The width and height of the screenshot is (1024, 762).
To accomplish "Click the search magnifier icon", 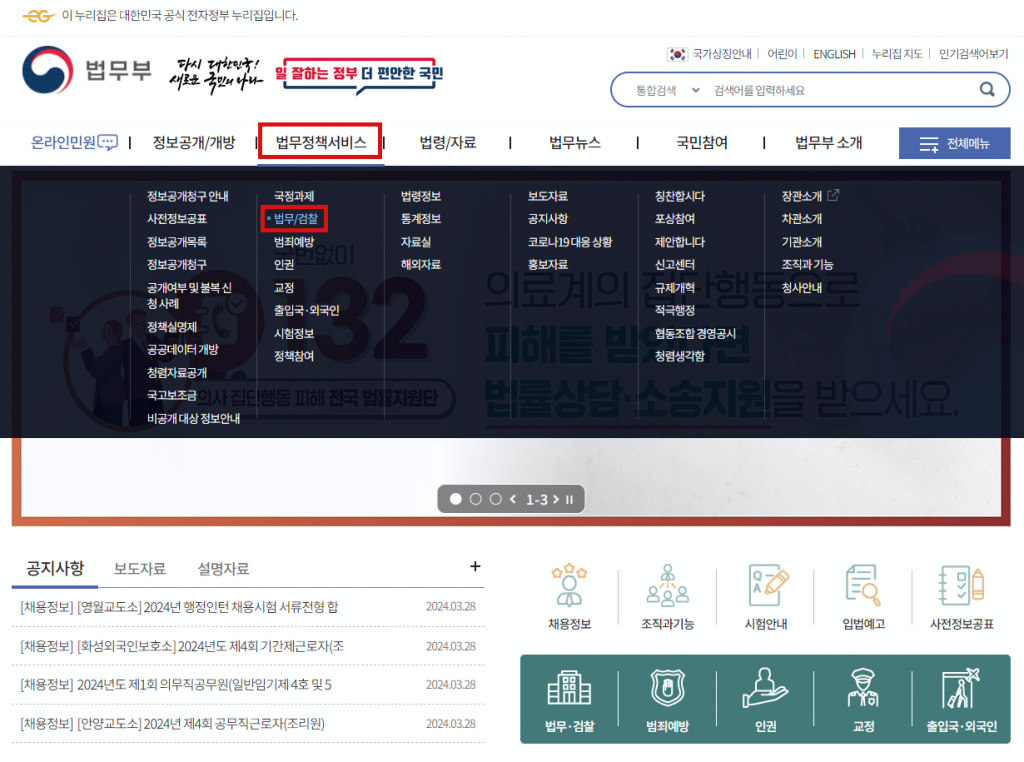I will [x=987, y=90].
